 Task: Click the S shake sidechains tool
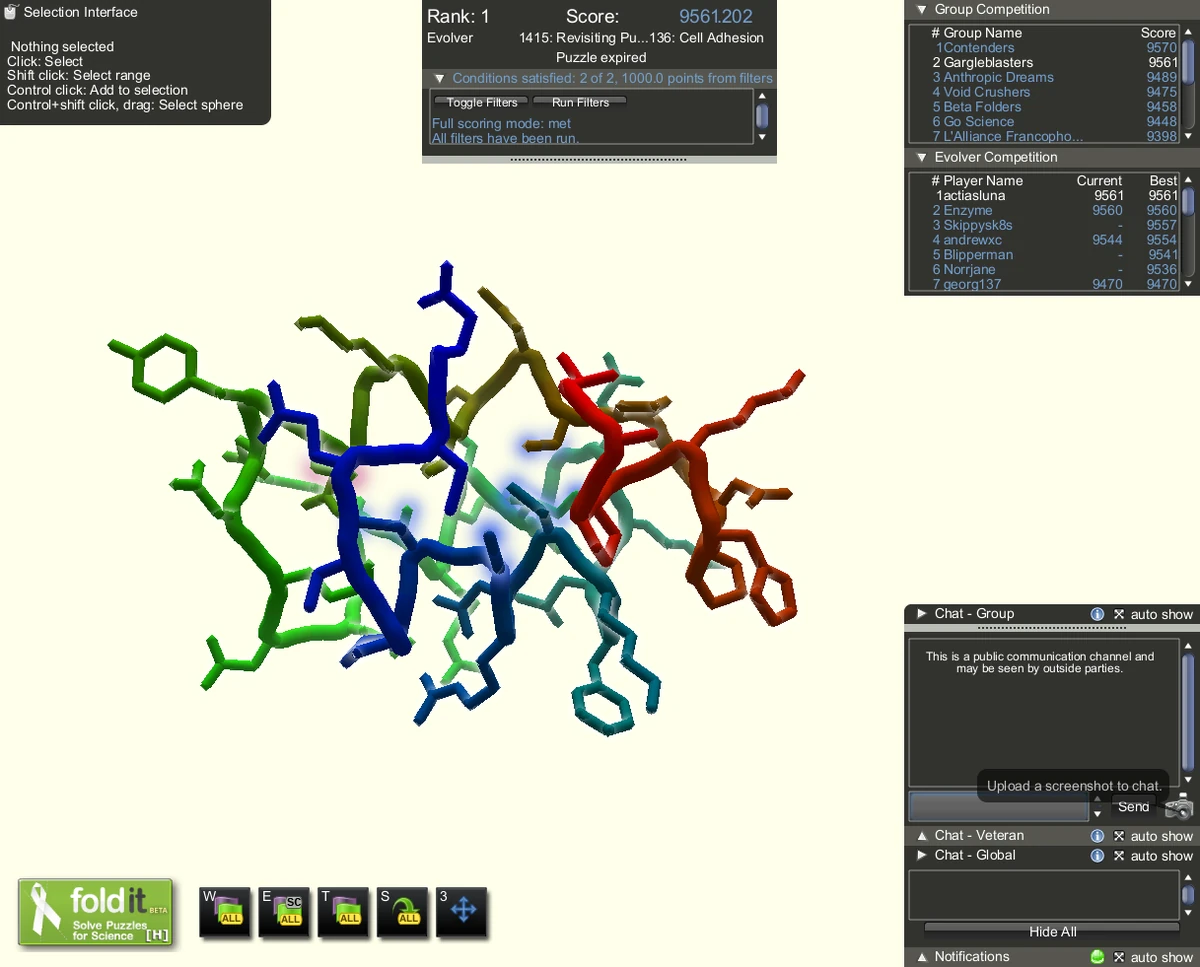coord(402,912)
